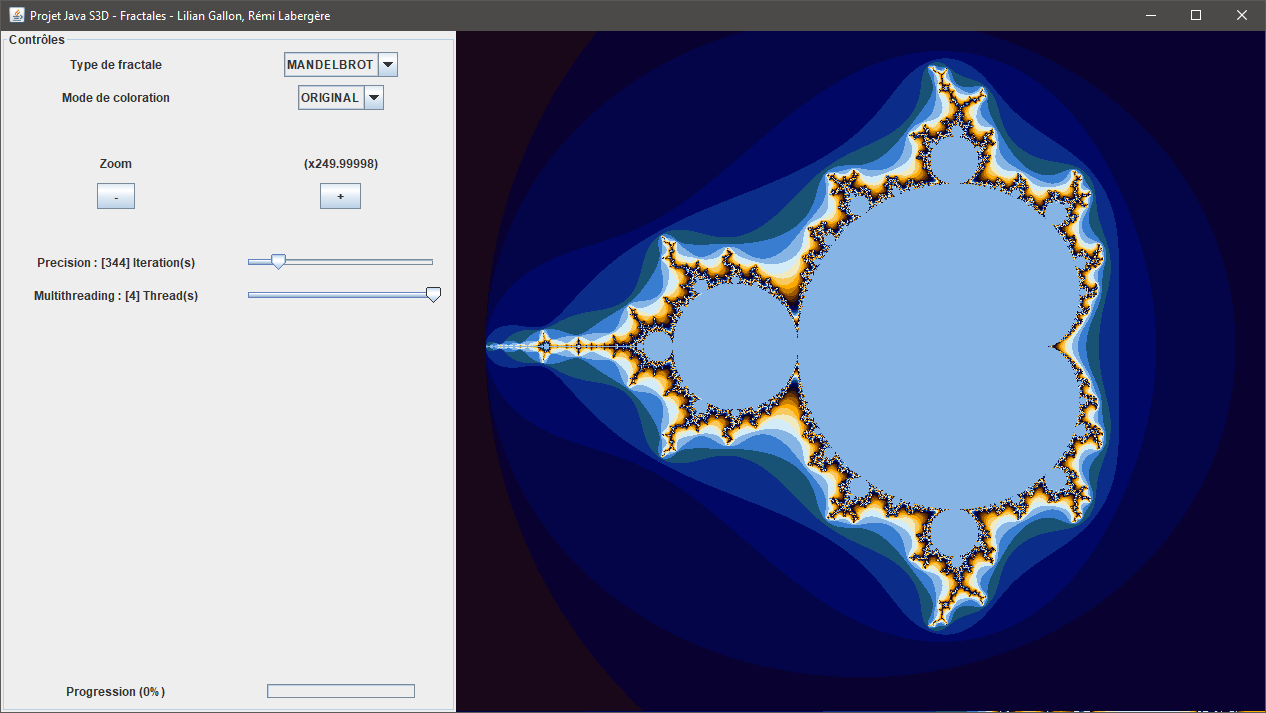The image size is (1266, 713).
Task: Click the 'Mode de coloration' label
Action: click(116, 98)
